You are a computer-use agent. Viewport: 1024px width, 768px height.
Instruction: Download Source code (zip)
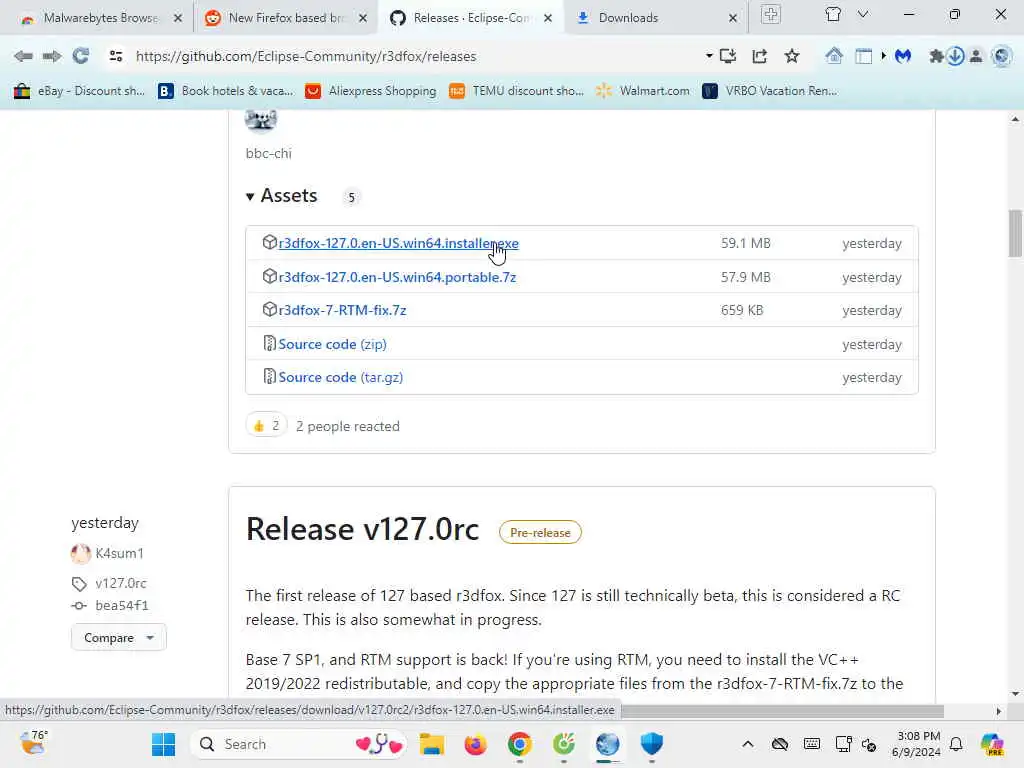[332, 344]
